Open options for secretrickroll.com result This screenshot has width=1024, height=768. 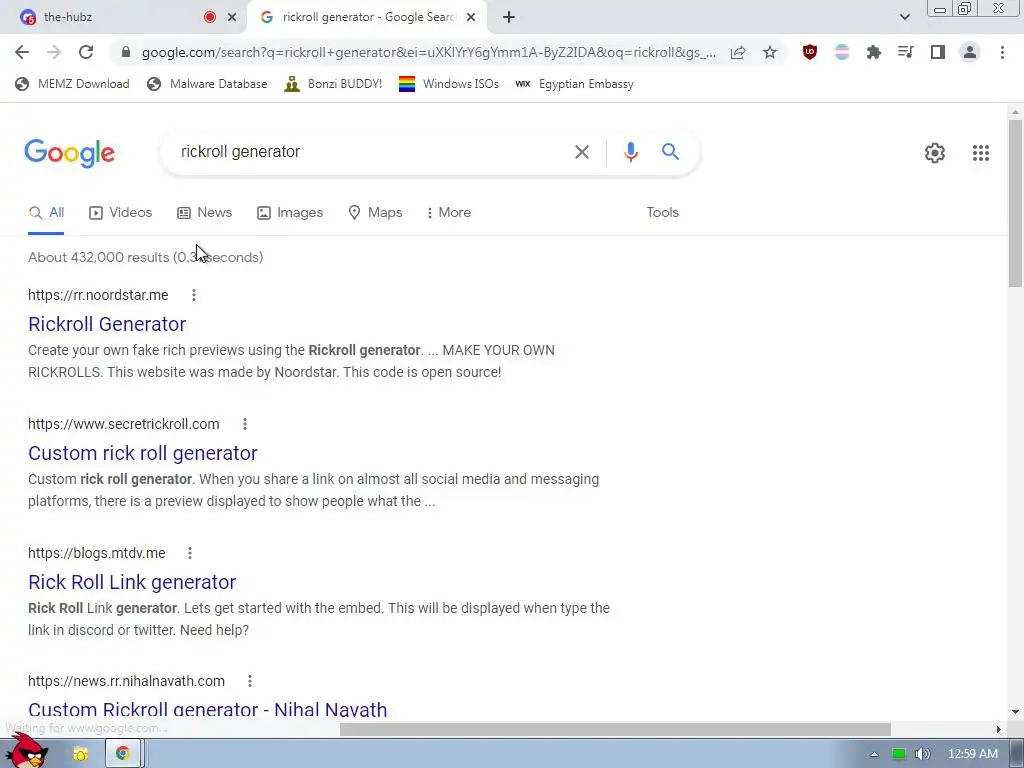245,424
